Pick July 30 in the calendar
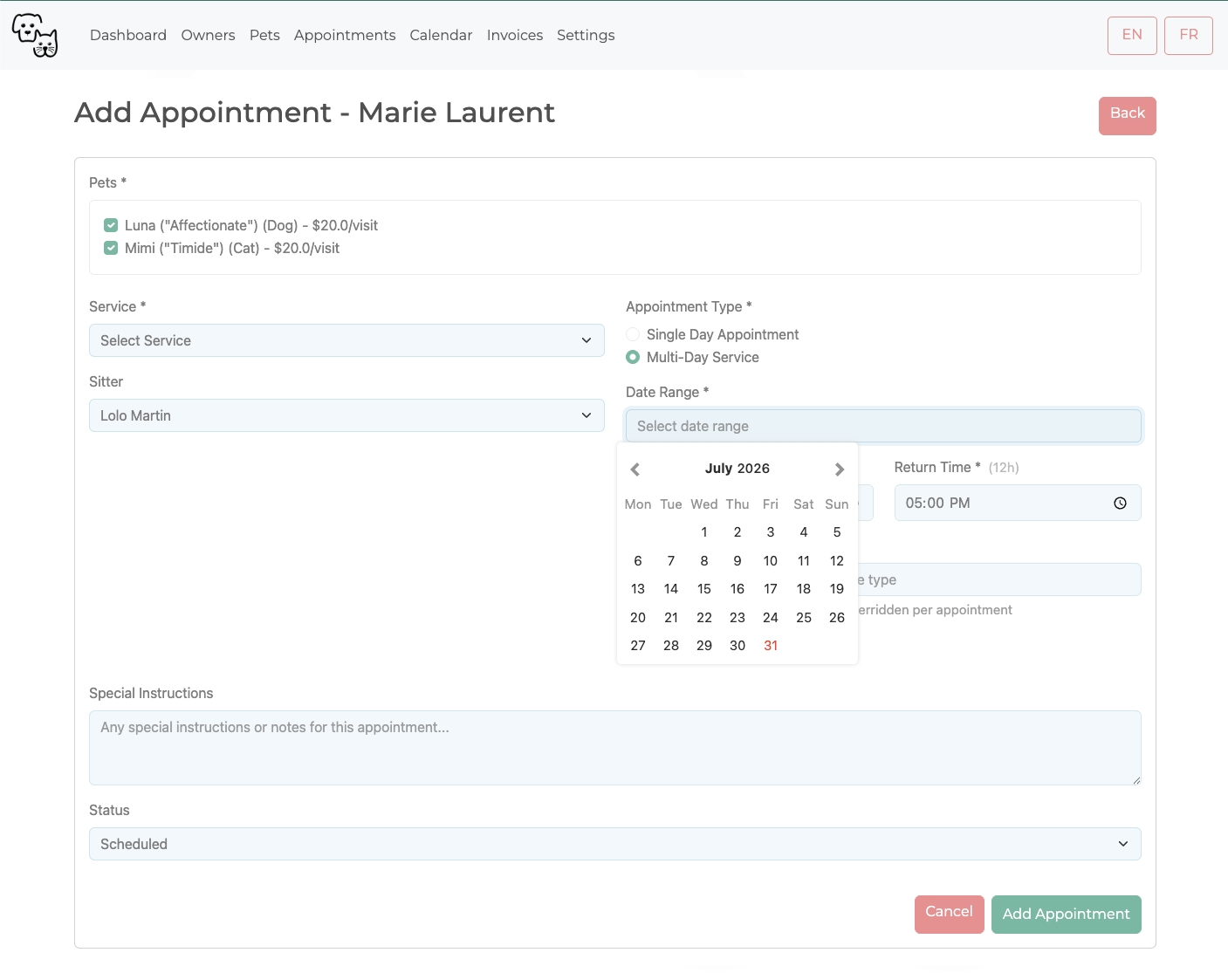Viewport: 1228px width, 980px height. [x=737, y=646]
